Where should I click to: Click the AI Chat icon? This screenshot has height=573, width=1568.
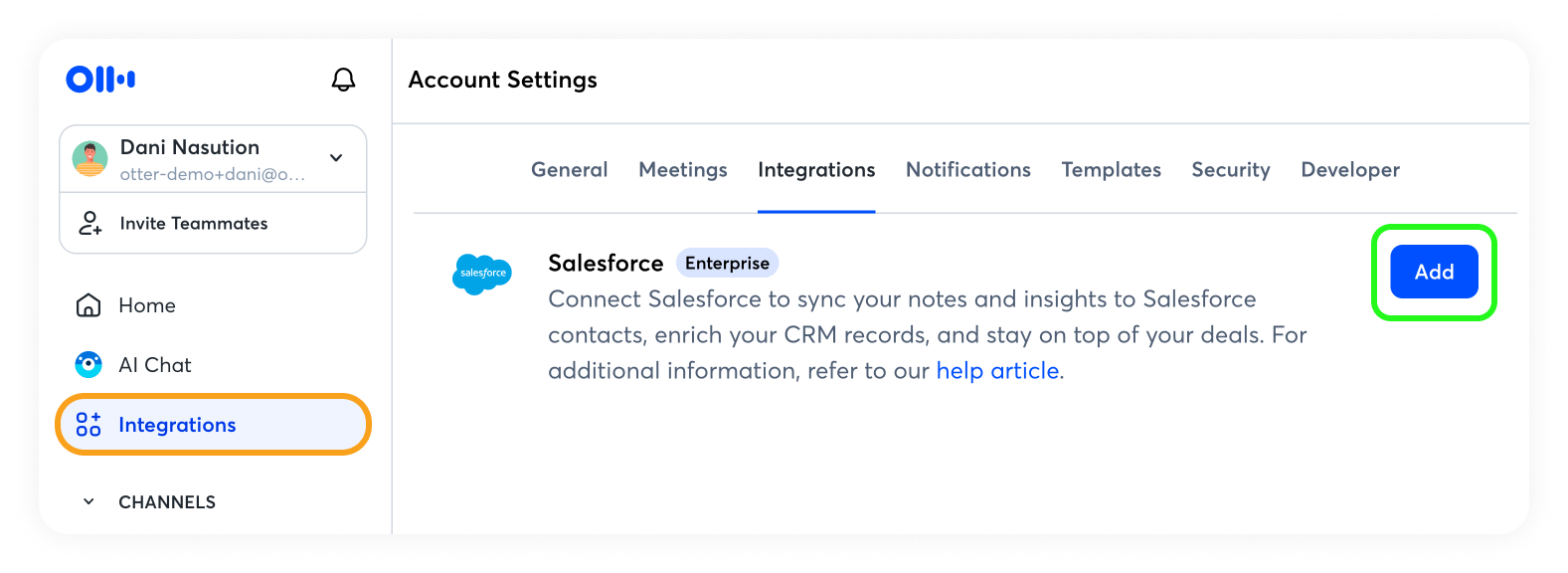coord(88,365)
